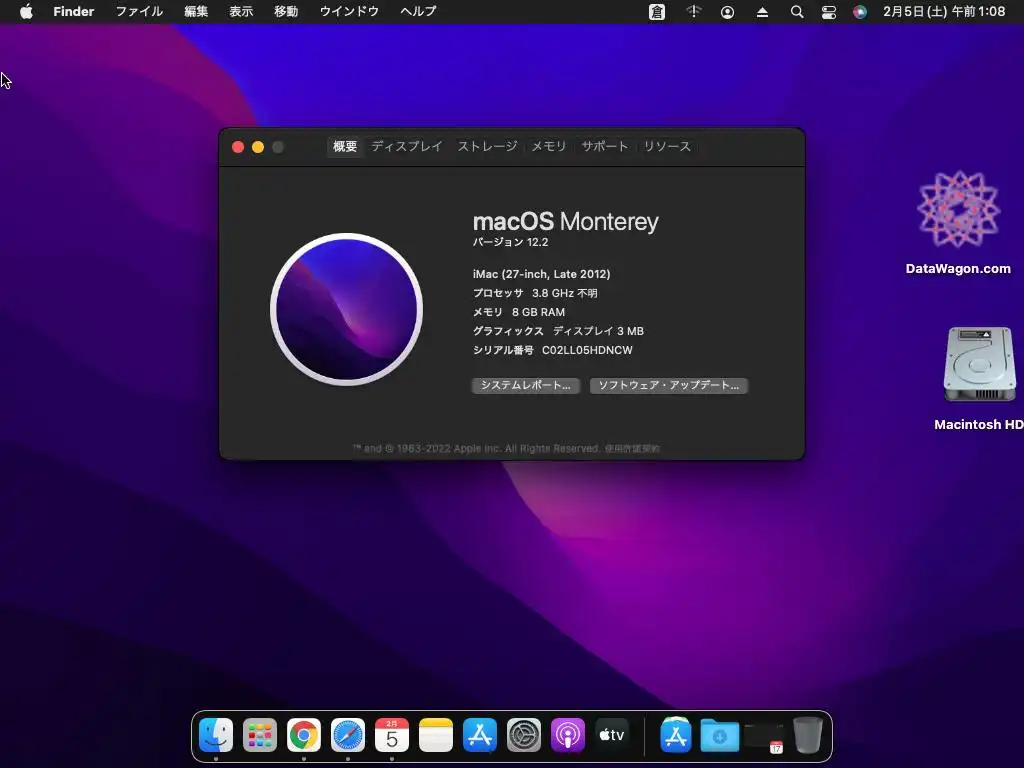Click the Wi-Fi status icon in the menu bar
This screenshot has height=768, width=1024.
coord(694,11)
